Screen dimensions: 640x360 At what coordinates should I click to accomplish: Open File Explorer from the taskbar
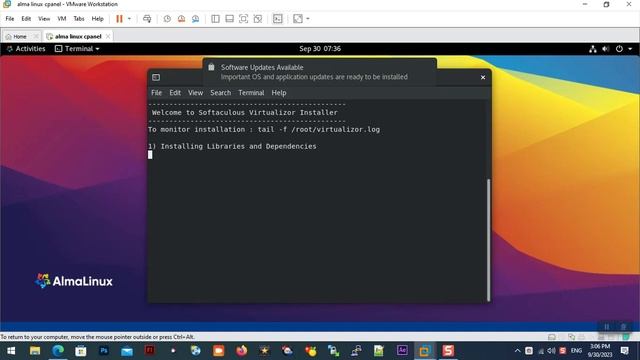(x=35, y=351)
